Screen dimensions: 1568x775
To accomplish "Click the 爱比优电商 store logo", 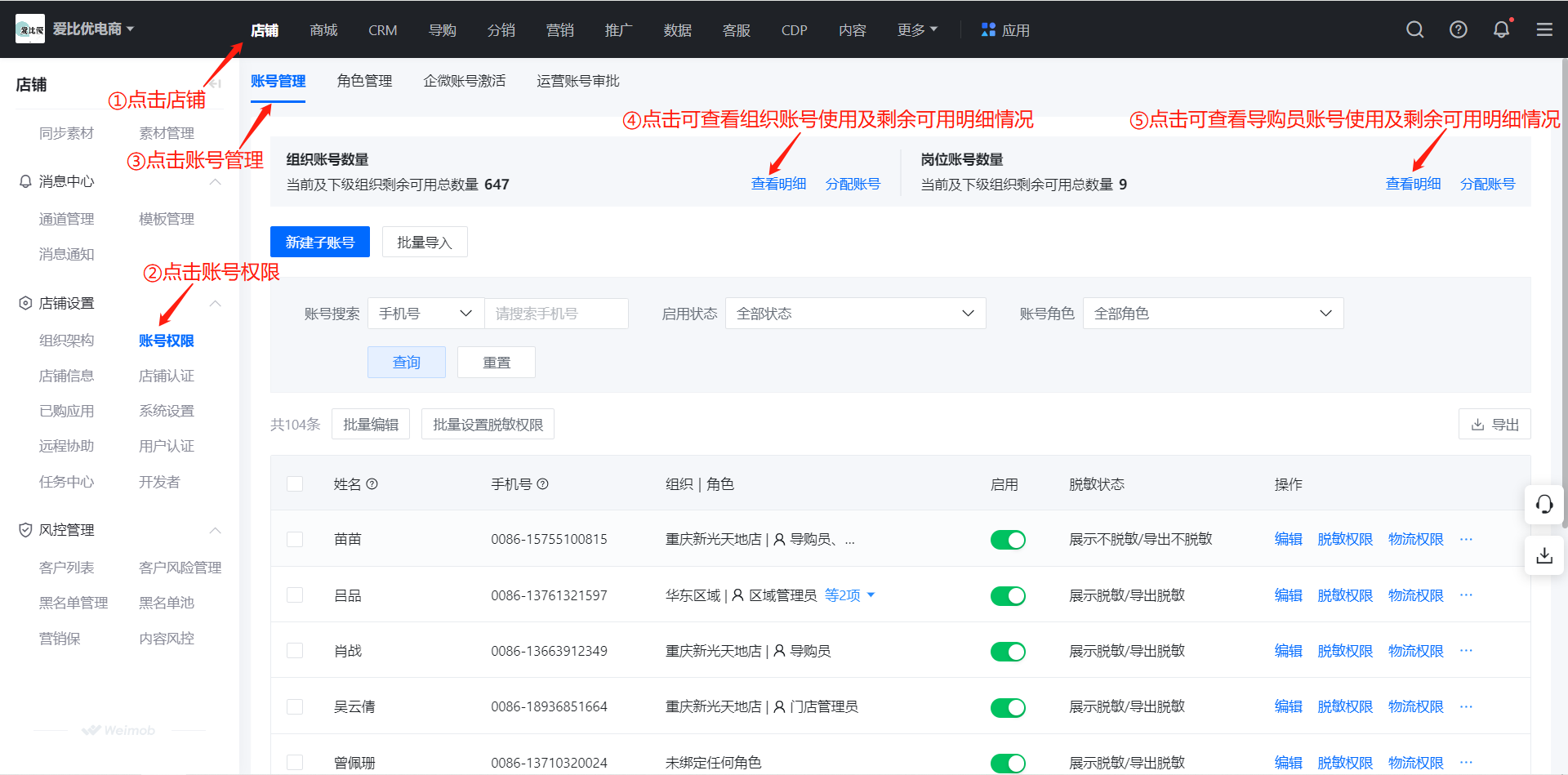I will (x=30, y=29).
